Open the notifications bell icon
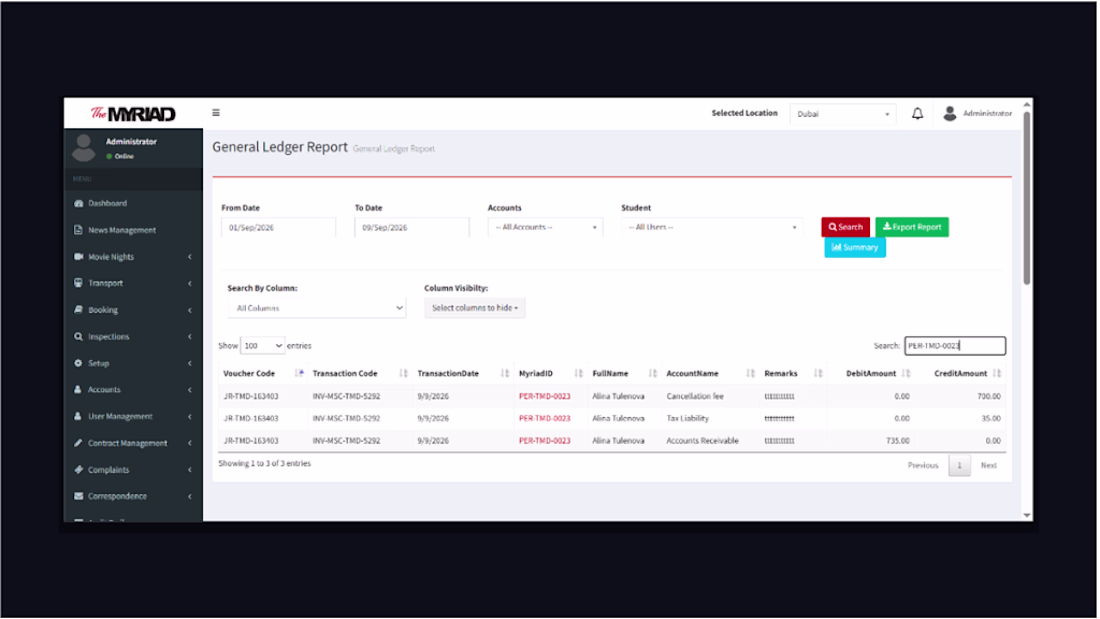 pos(917,113)
